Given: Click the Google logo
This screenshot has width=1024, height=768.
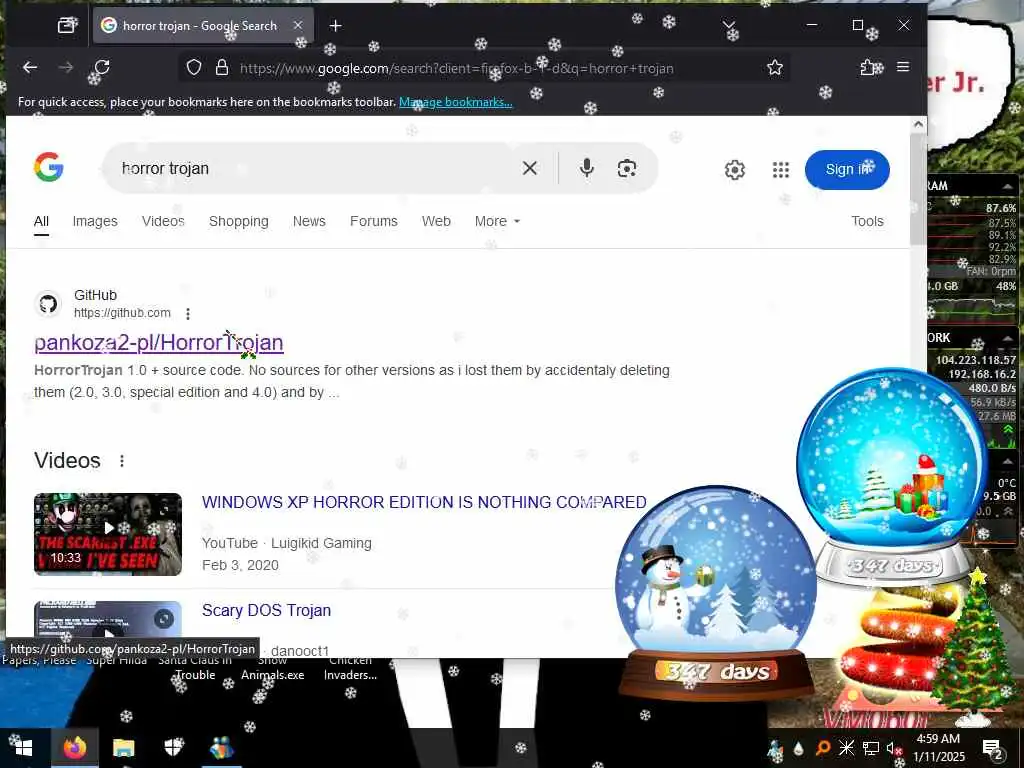Looking at the screenshot, I should tap(49, 167).
